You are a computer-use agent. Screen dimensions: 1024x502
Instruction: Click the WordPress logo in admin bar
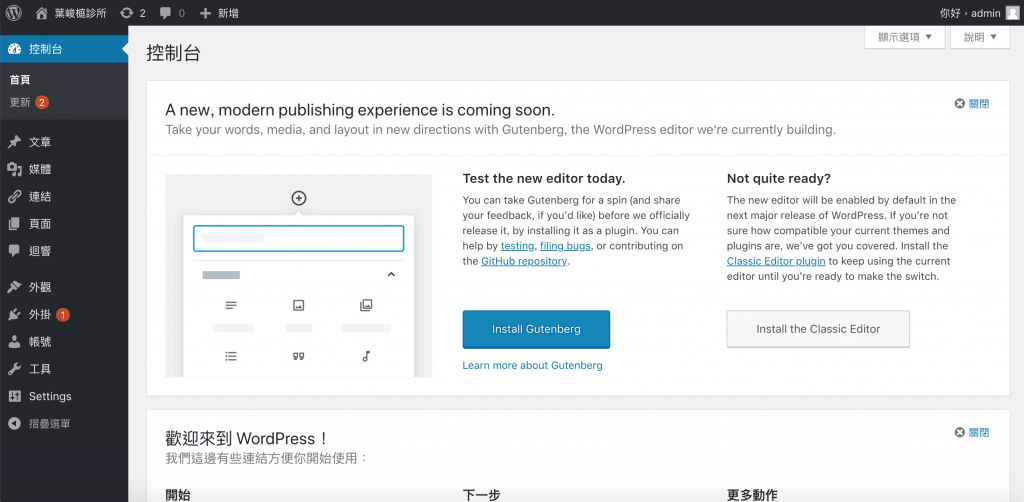(x=14, y=13)
